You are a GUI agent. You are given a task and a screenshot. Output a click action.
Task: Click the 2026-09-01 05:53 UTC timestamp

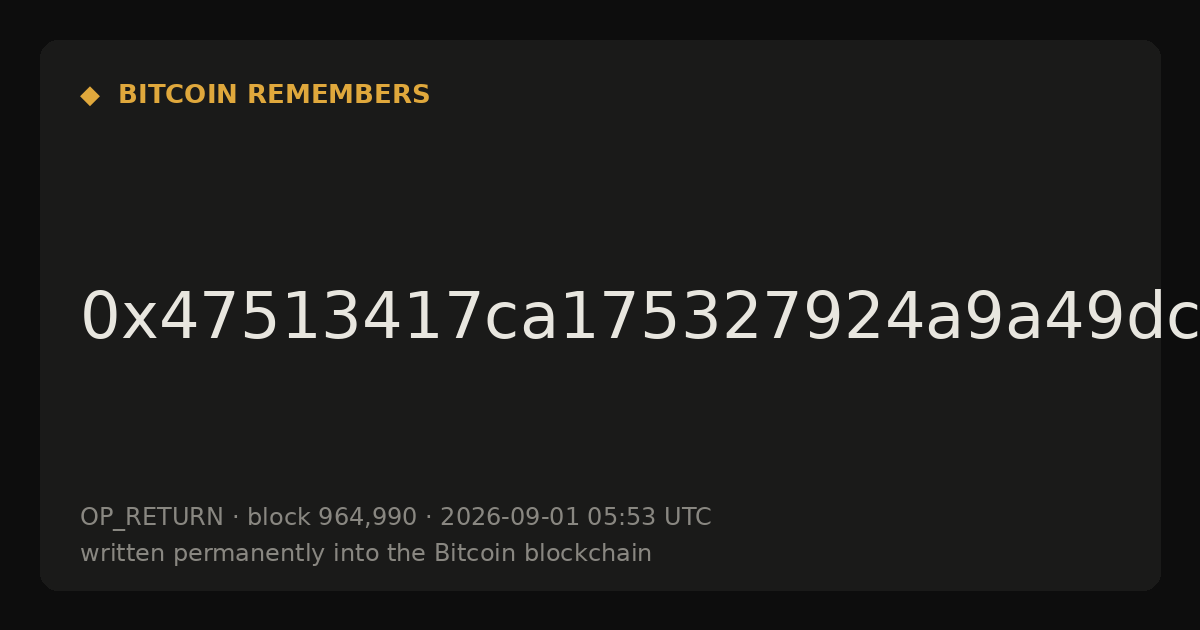click(575, 518)
